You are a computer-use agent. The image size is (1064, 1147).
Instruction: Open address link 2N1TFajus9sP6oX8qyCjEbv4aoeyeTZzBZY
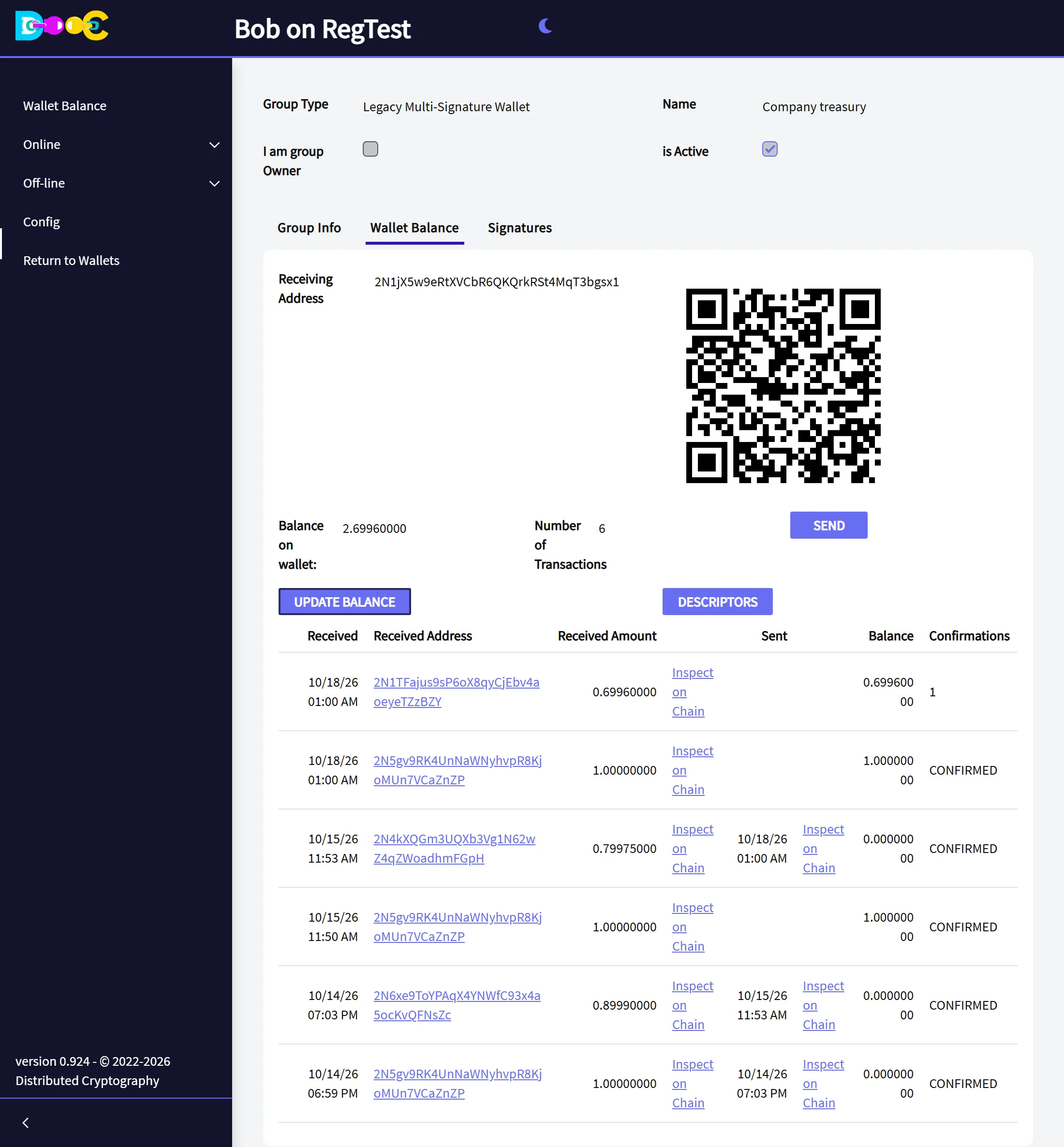(x=457, y=692)
